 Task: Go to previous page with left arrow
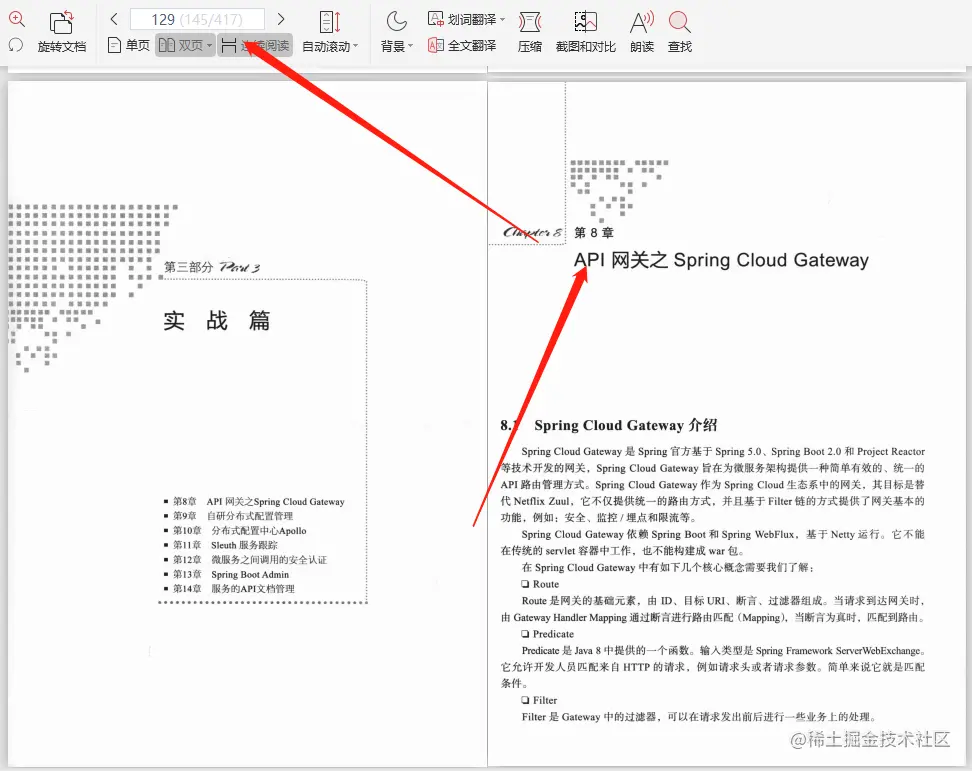(114, 19)
